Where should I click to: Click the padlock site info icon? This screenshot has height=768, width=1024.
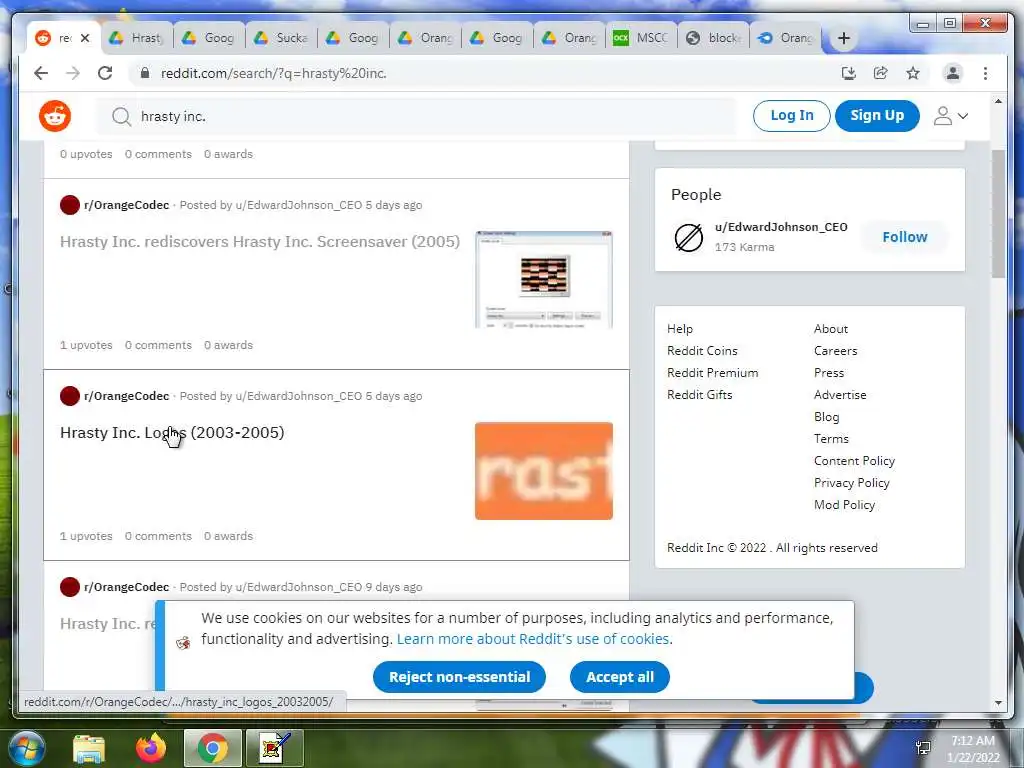pos(145,73)
